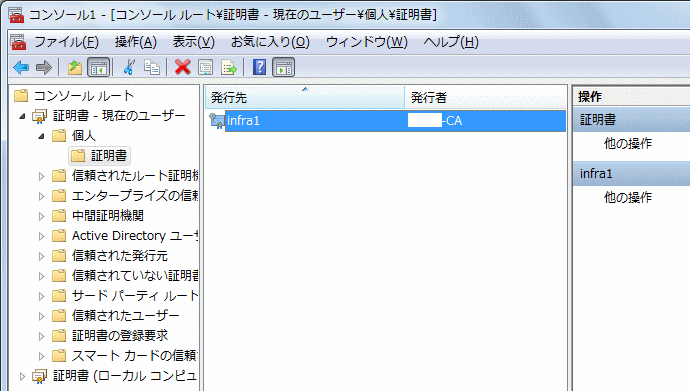Image resolution: width=690 pixels, height=391 pixels.
Task: Expand 証明書 (ローカル コンピューター) node
Action: coord(22,376)
